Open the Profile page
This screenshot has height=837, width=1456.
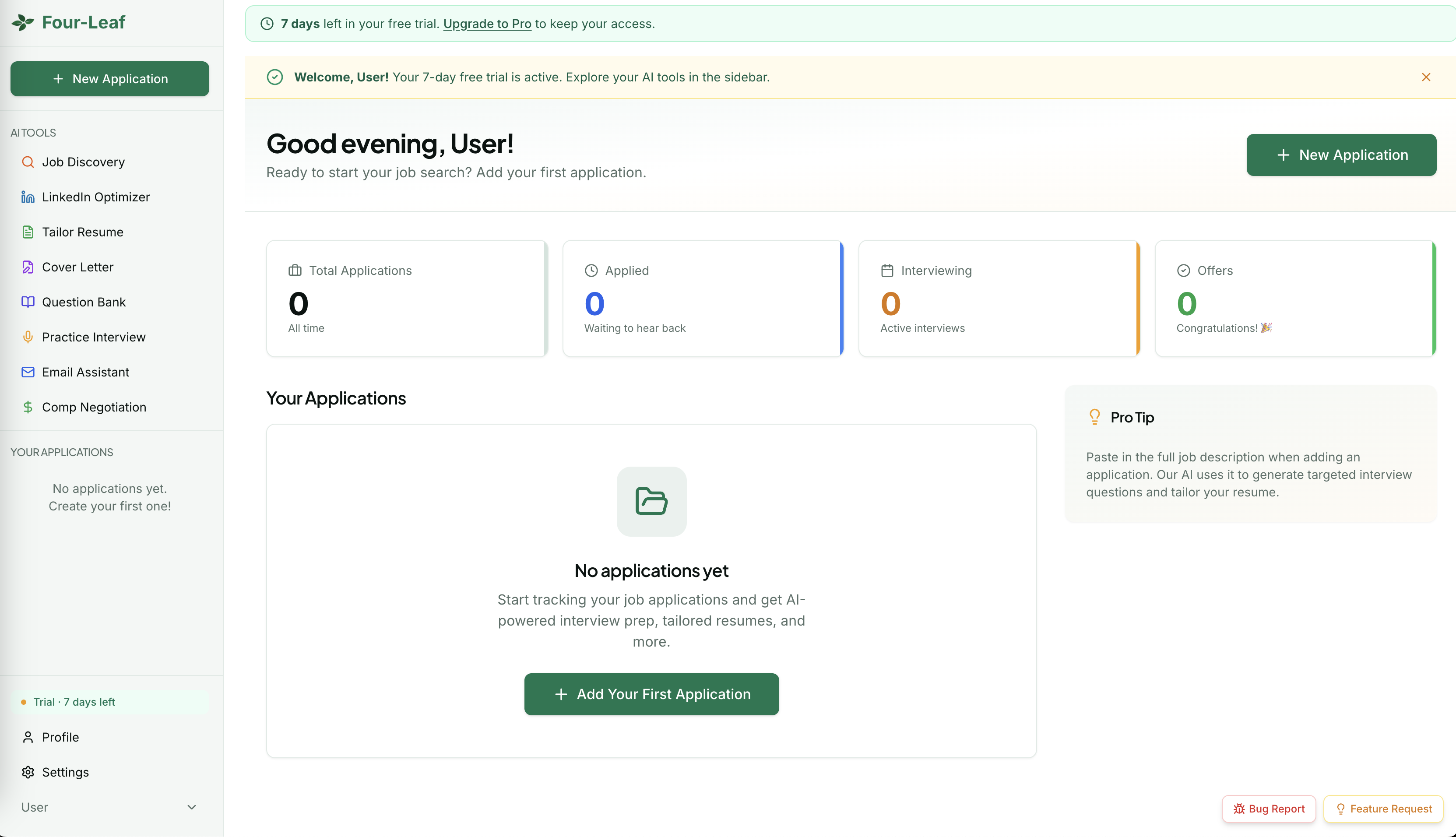point(60,737)
